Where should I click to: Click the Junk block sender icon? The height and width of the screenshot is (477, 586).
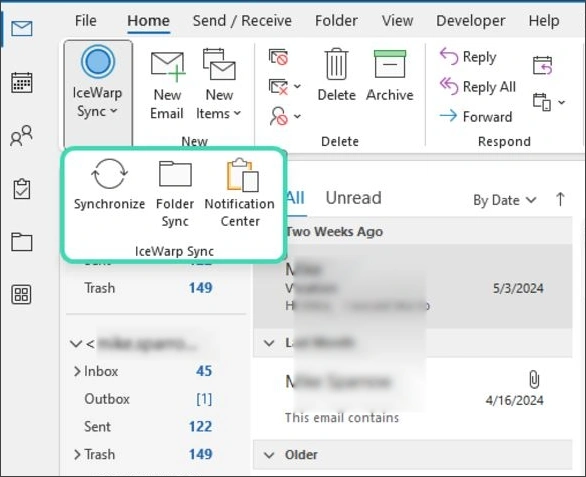[x=278, y=116]
